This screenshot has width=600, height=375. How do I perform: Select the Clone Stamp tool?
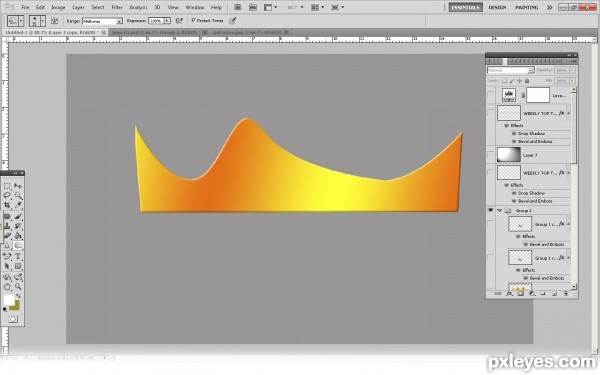(7, 226)
